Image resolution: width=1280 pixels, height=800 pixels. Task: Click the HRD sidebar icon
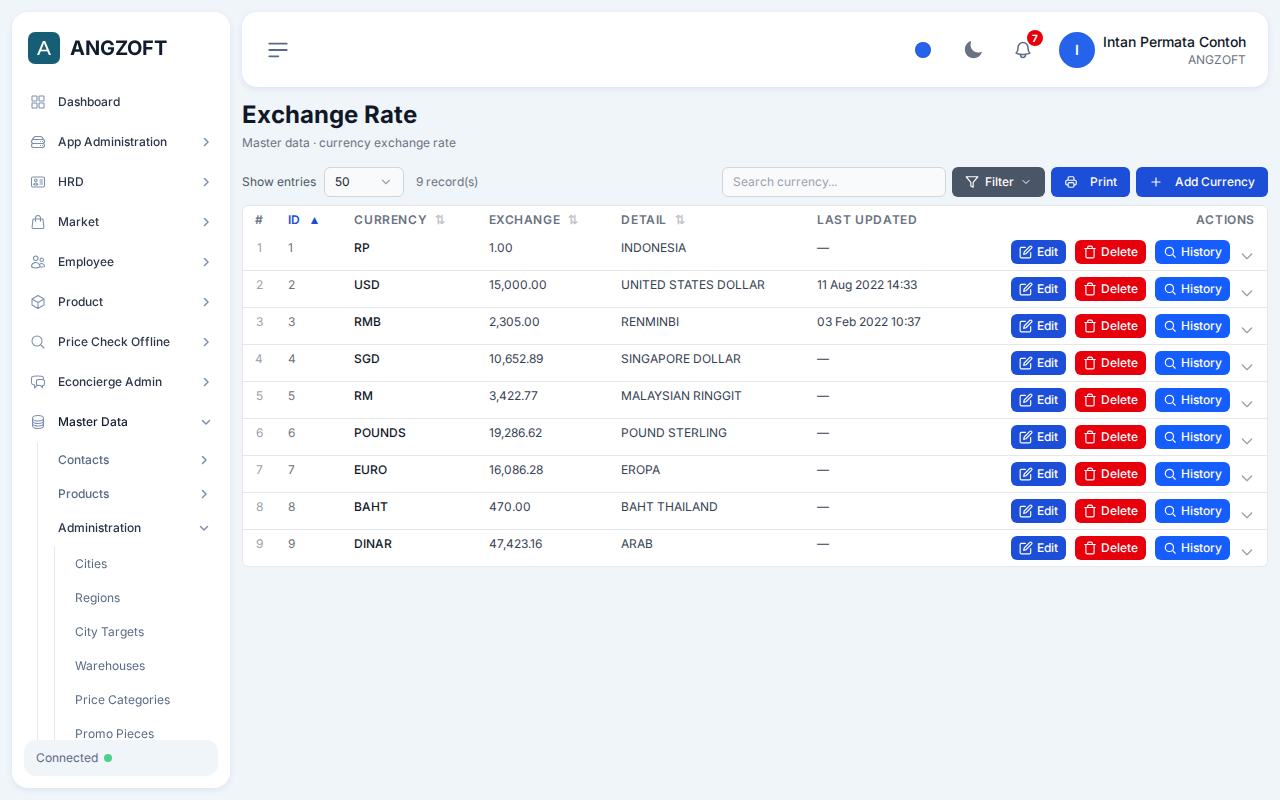(x=38, y=182)
